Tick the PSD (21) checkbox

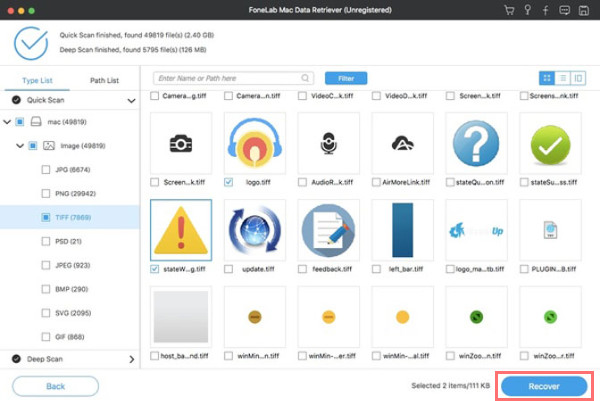coord(46,241)
